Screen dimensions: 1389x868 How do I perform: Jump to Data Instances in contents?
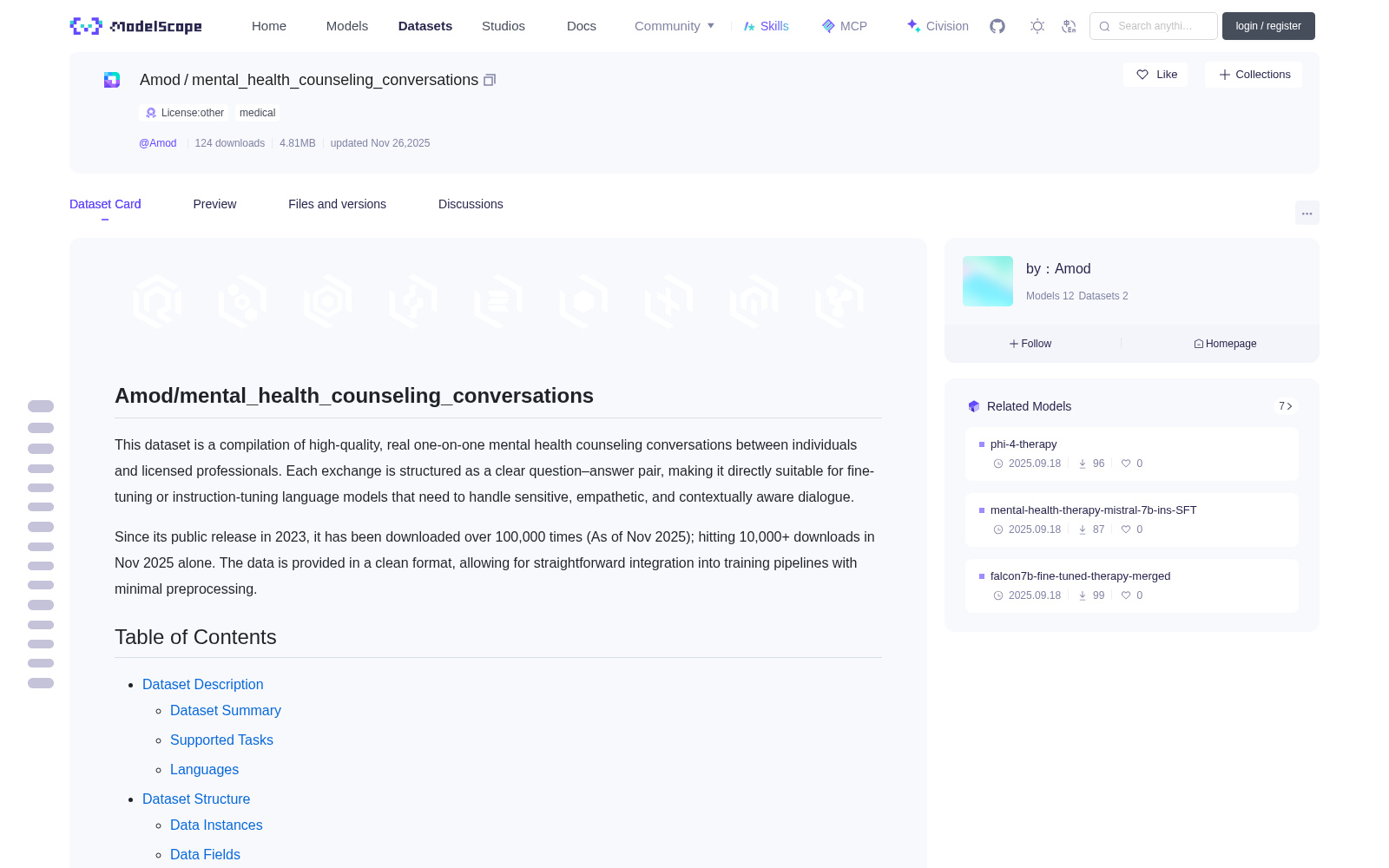216,825
